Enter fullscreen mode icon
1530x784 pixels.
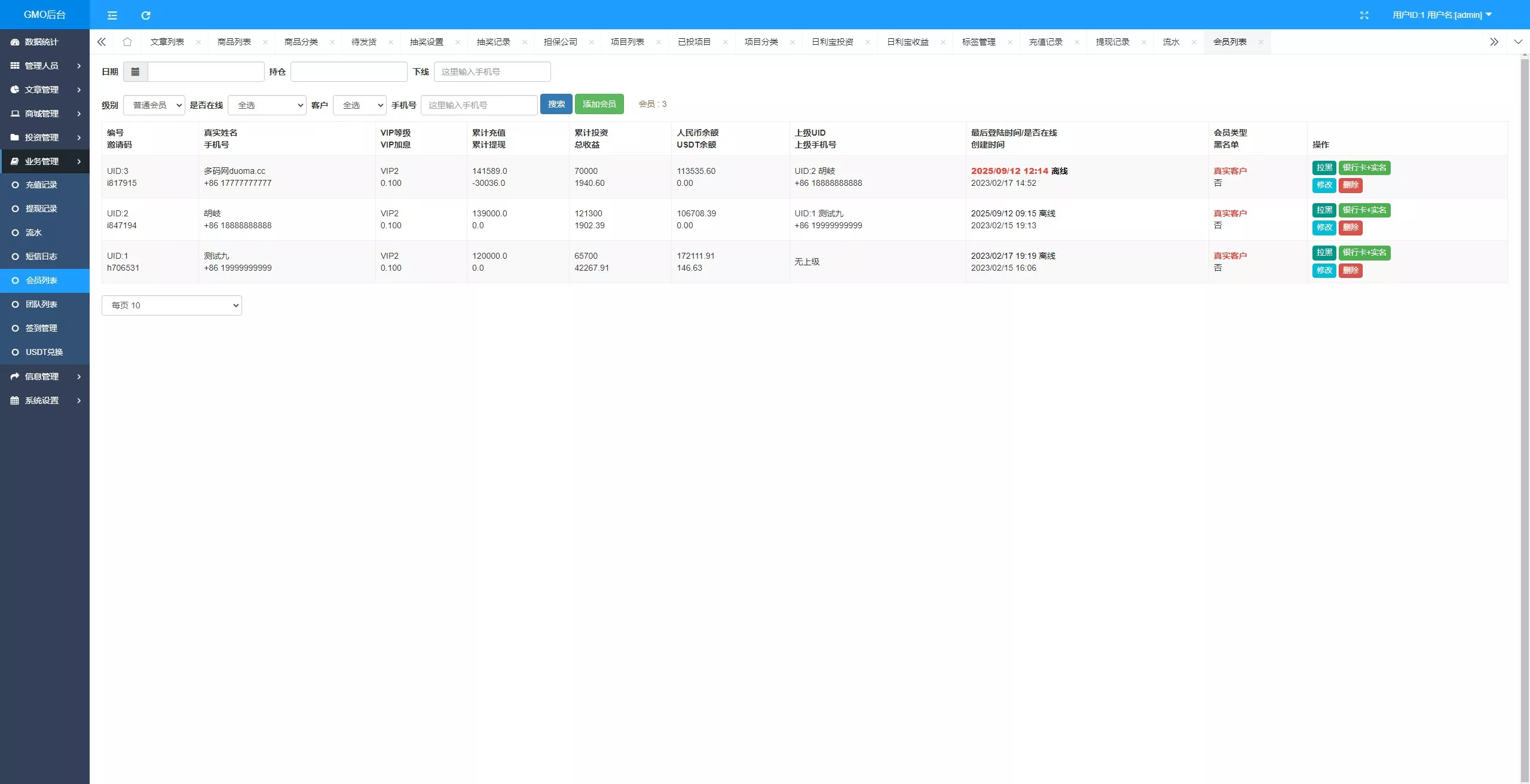click(1364, 15)
